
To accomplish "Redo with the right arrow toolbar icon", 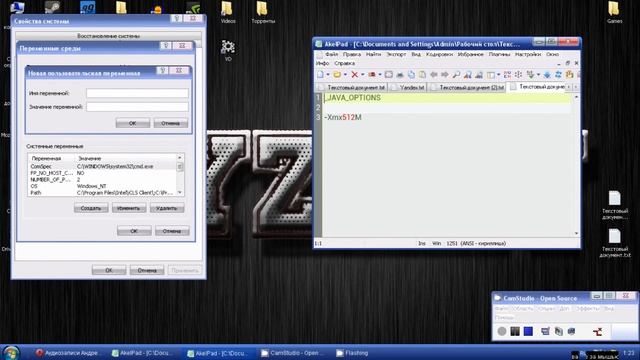I will point(445,74).
